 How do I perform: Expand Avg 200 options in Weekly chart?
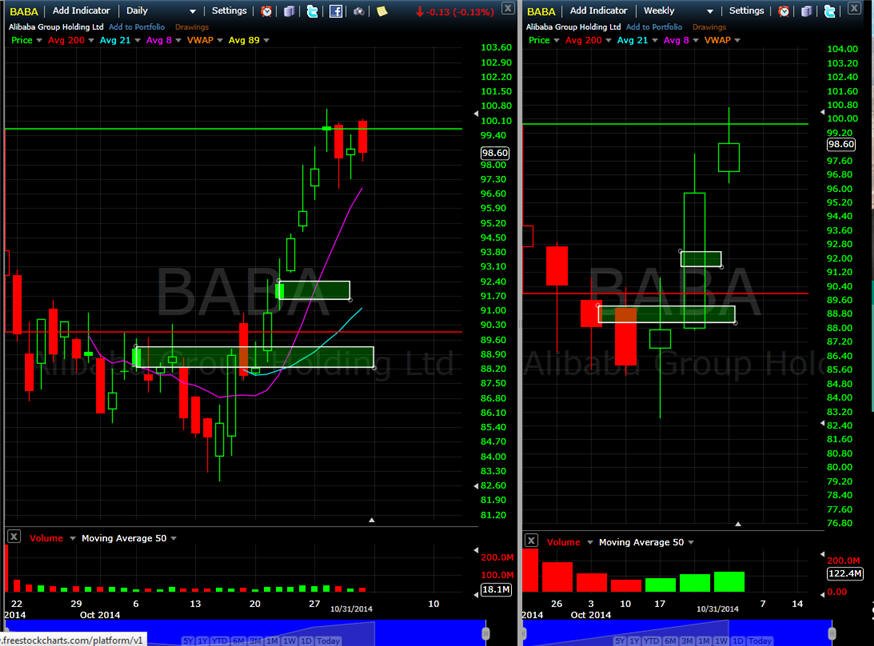[608, 40]
